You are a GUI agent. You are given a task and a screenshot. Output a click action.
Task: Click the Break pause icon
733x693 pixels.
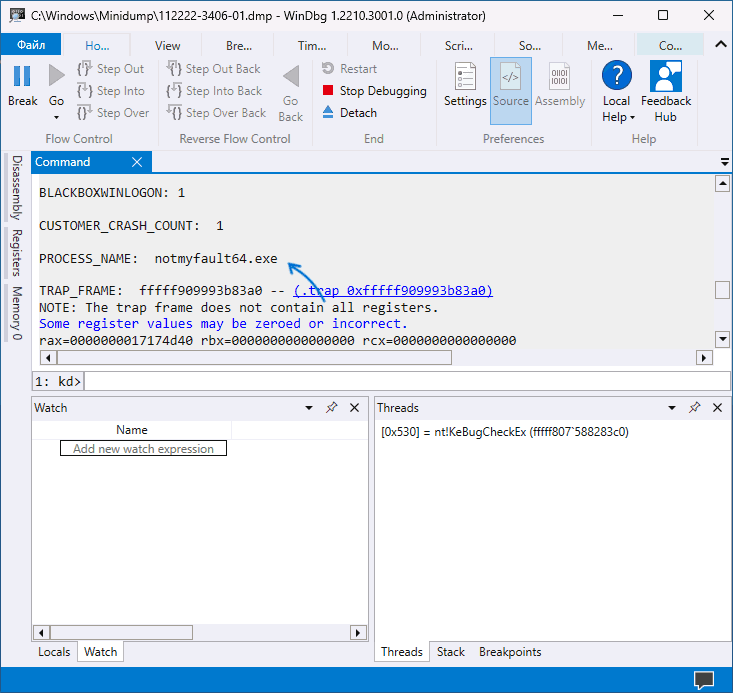(22, 76)
